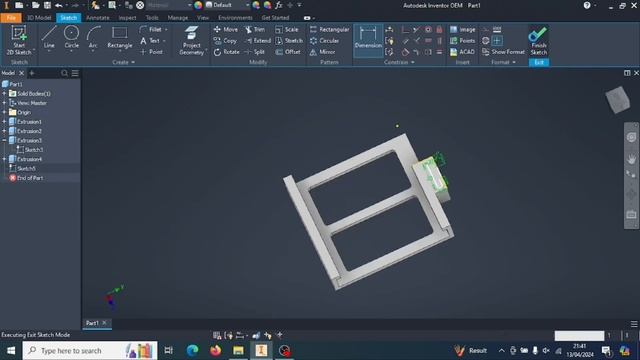Viewport: 640px width, 360px height.
Task: Select the Move command
Action: coord(226,29)
